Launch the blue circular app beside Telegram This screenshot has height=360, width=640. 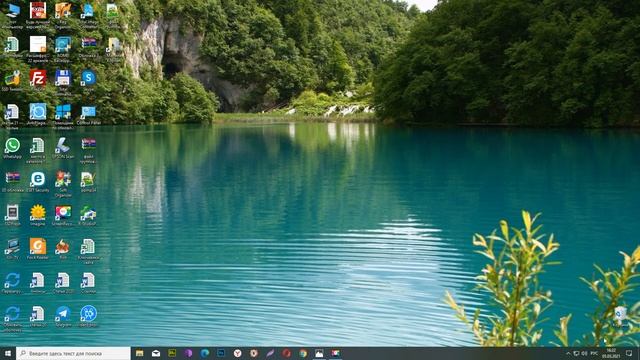pyautogui.click(x=88, y=314)
